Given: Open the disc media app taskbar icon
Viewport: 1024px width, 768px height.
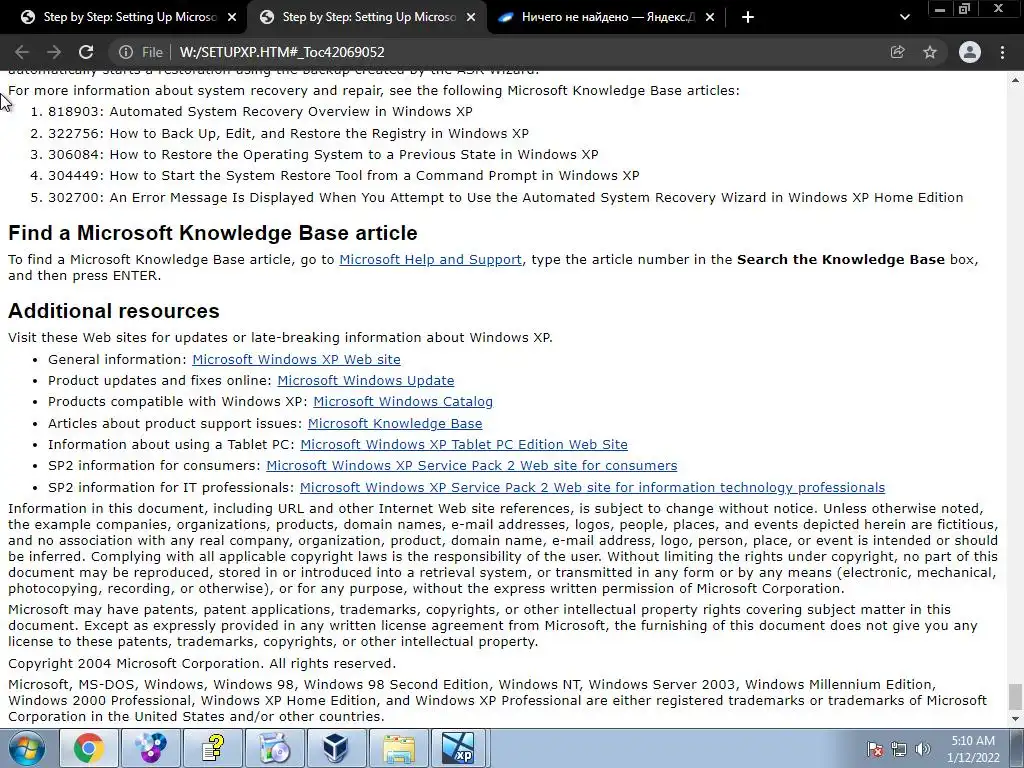Looking at the screenshot, I should pos(151,748).
